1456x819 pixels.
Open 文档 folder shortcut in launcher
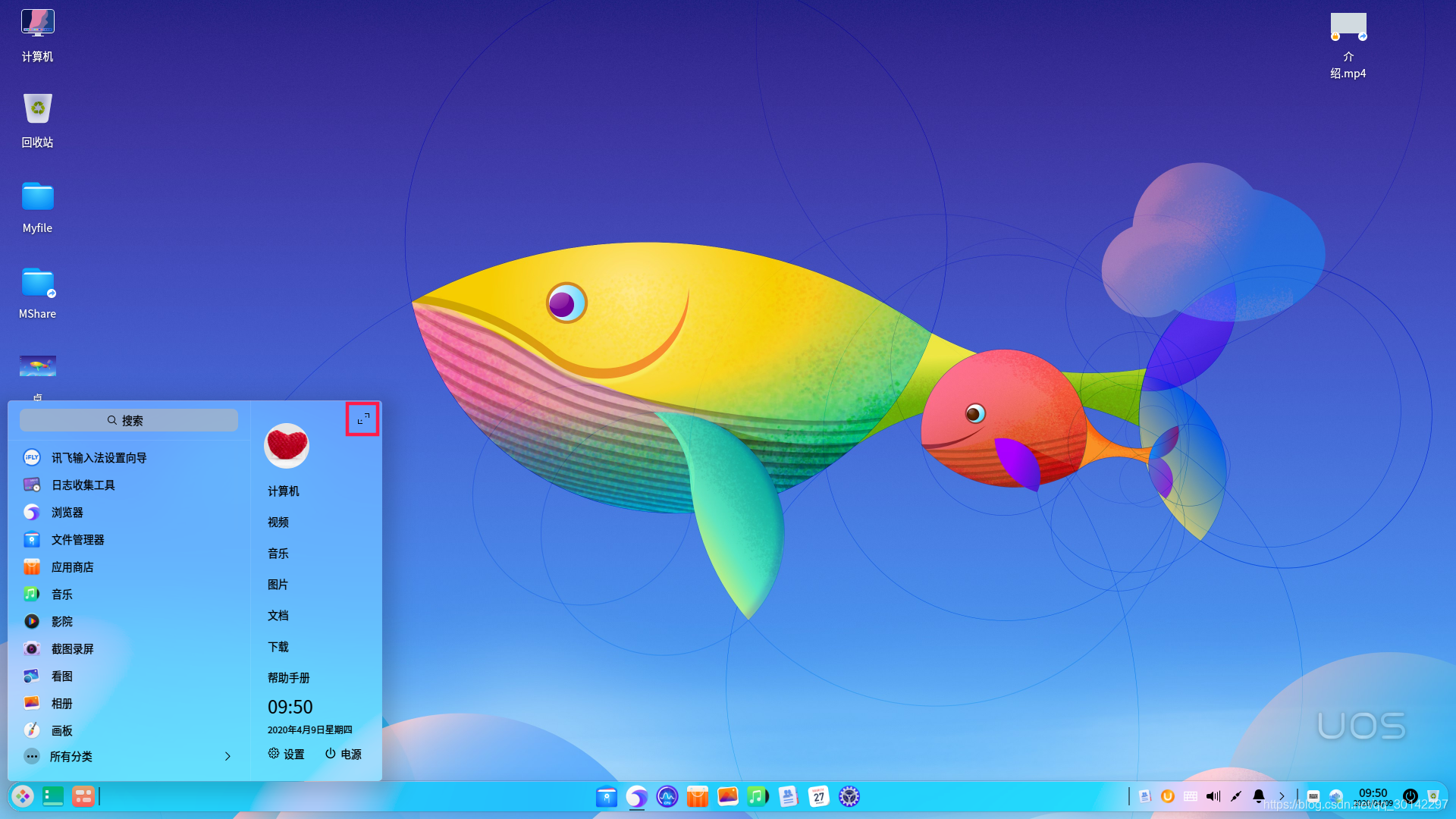pos(278,615)
